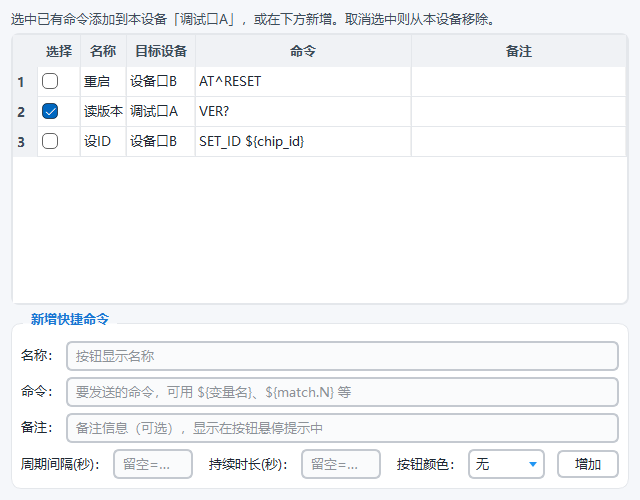This screenshot has height=500, width=640.
Task: Click the 目标设备 column header
Action: [x=161, y=51]
